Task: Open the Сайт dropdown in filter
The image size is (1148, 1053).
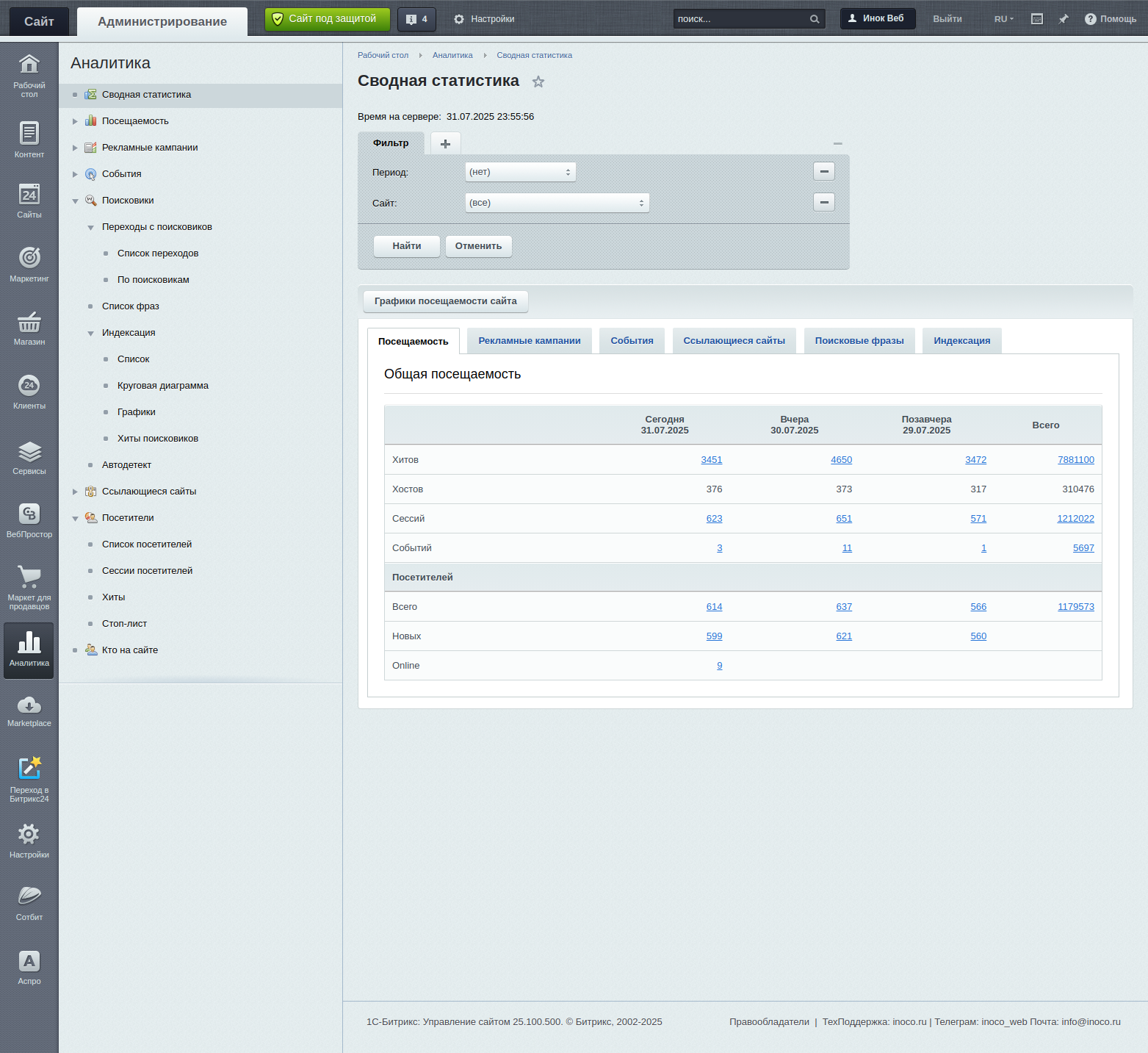Action: 557,203
